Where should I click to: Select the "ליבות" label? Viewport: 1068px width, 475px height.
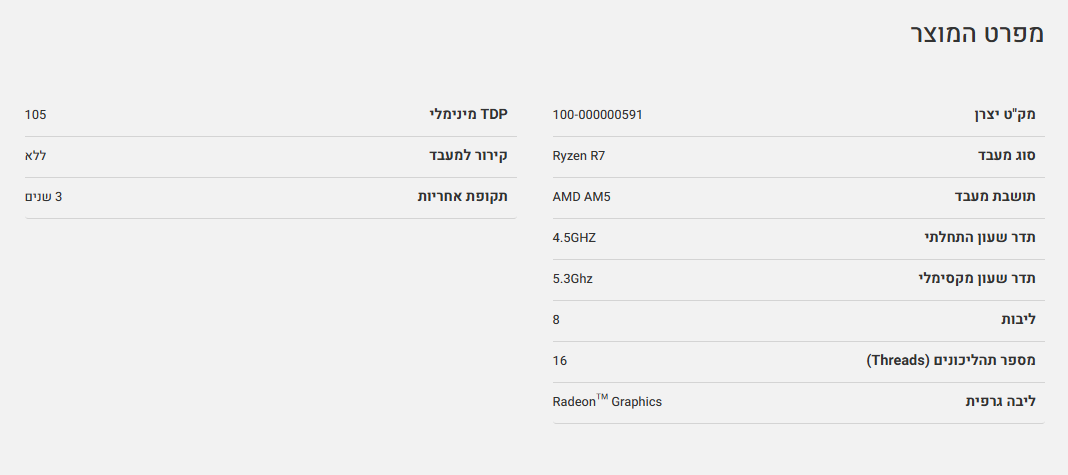click(x=1018, y=320)
